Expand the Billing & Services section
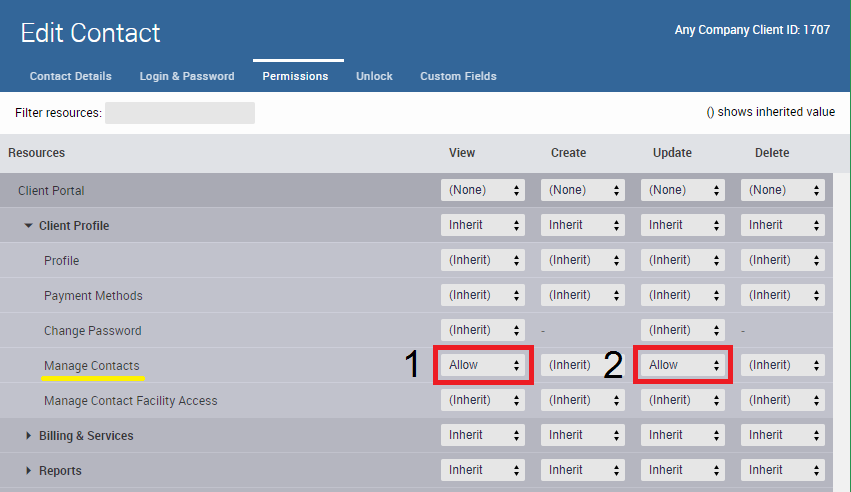 pos(29,436)
